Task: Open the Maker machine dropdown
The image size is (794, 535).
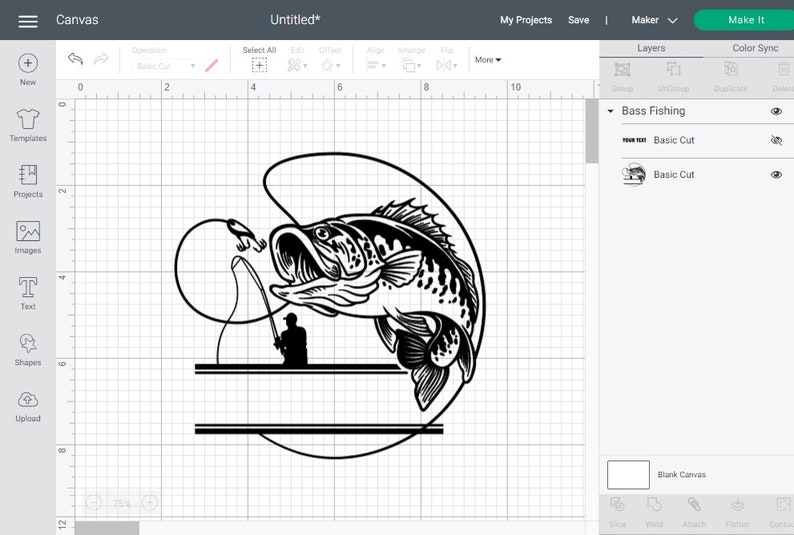Action: [654, 20]
